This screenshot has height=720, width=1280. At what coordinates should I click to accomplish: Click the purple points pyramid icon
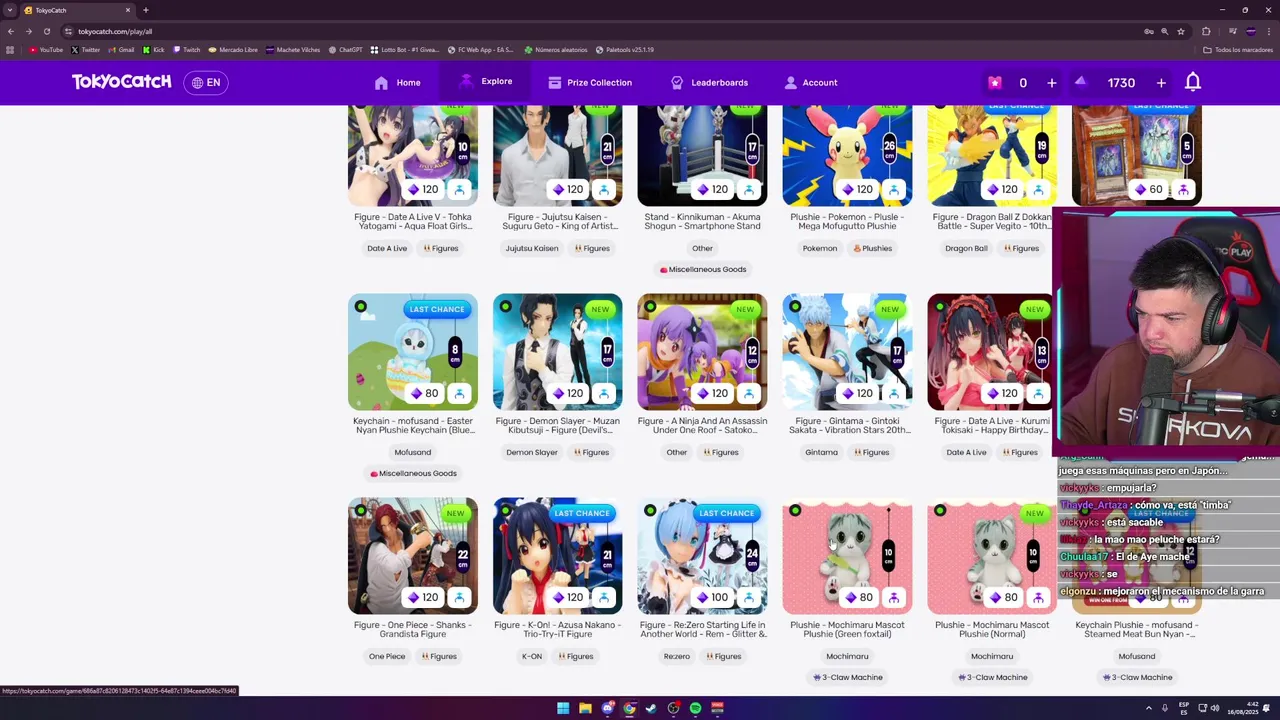pyautogui.click(x=1081, y=82)
